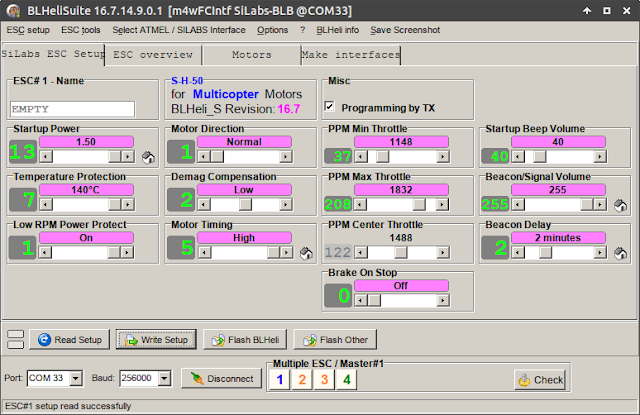
Task: Increase Motor Direction with right arrow
Action: [286, 157]
